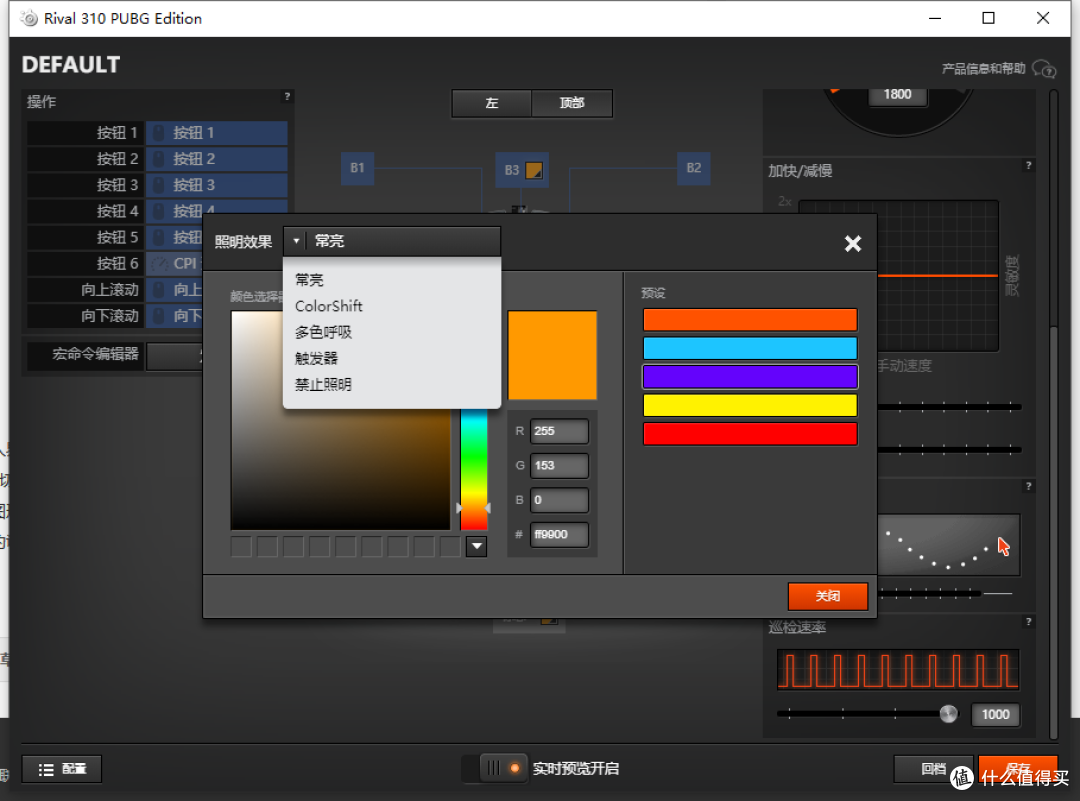Viewport: 1080px width, 801px height.
Task: Click the G value field showing 153
Action: pyautogui.click(x=559, y=466)
